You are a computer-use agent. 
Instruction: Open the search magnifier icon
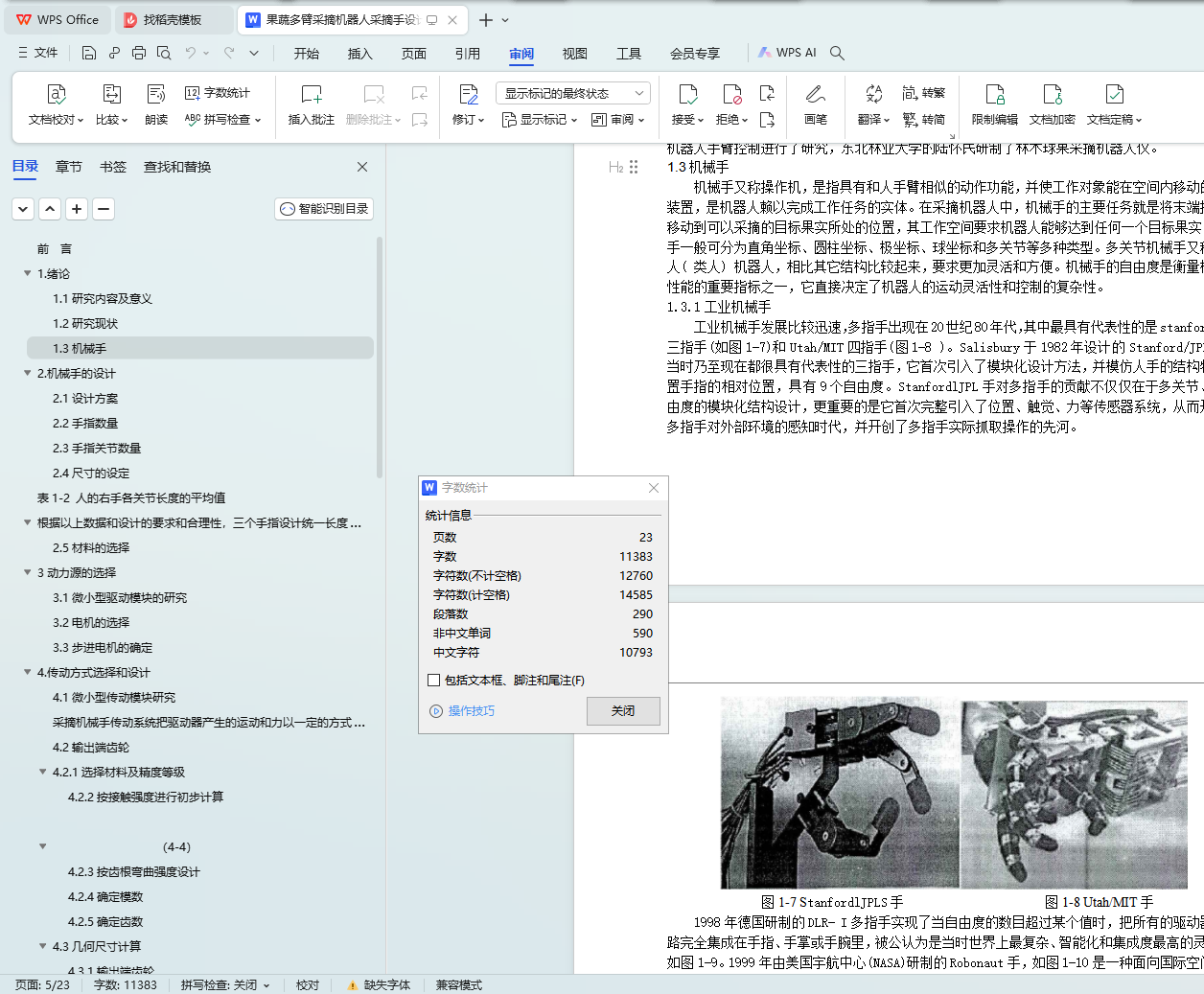pos(837,53)
